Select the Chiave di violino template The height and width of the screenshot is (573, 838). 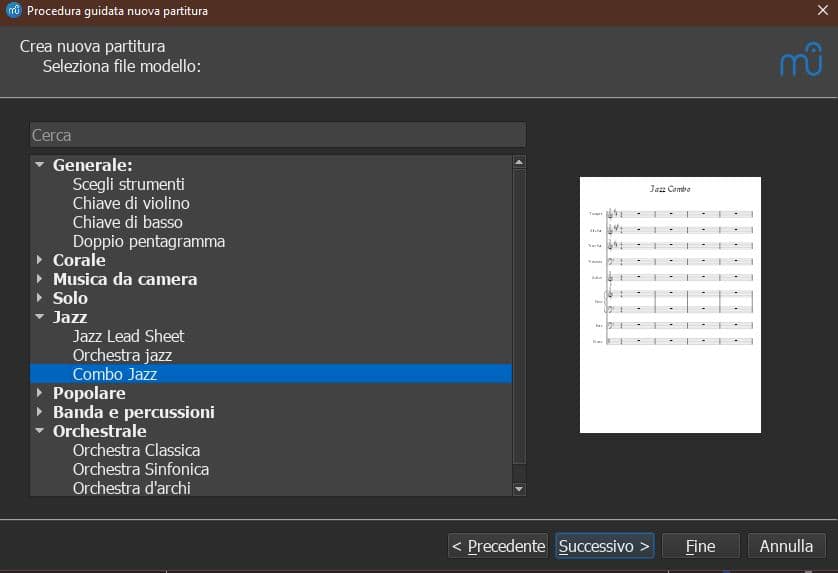(x=131, y=203)
